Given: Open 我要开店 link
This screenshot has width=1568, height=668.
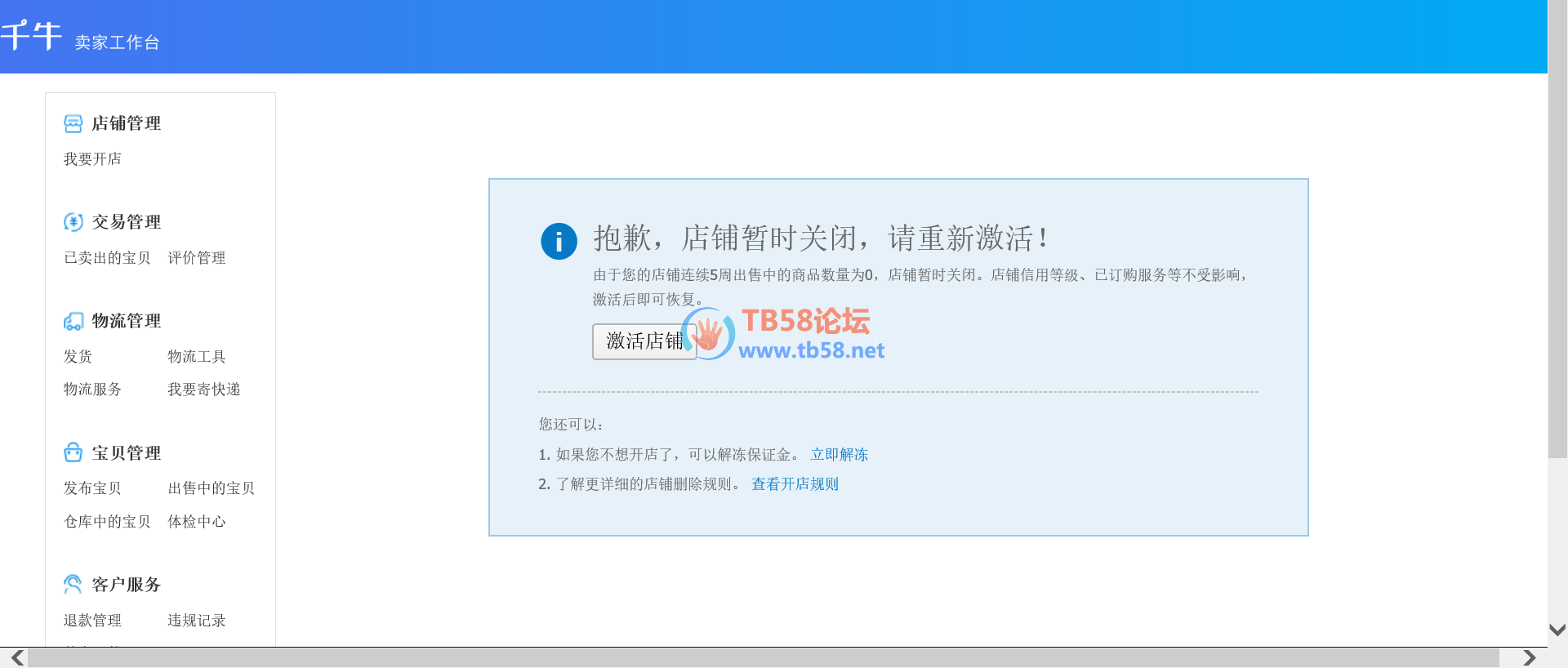Looking at the screenshot, I should [x=92, y=159].
